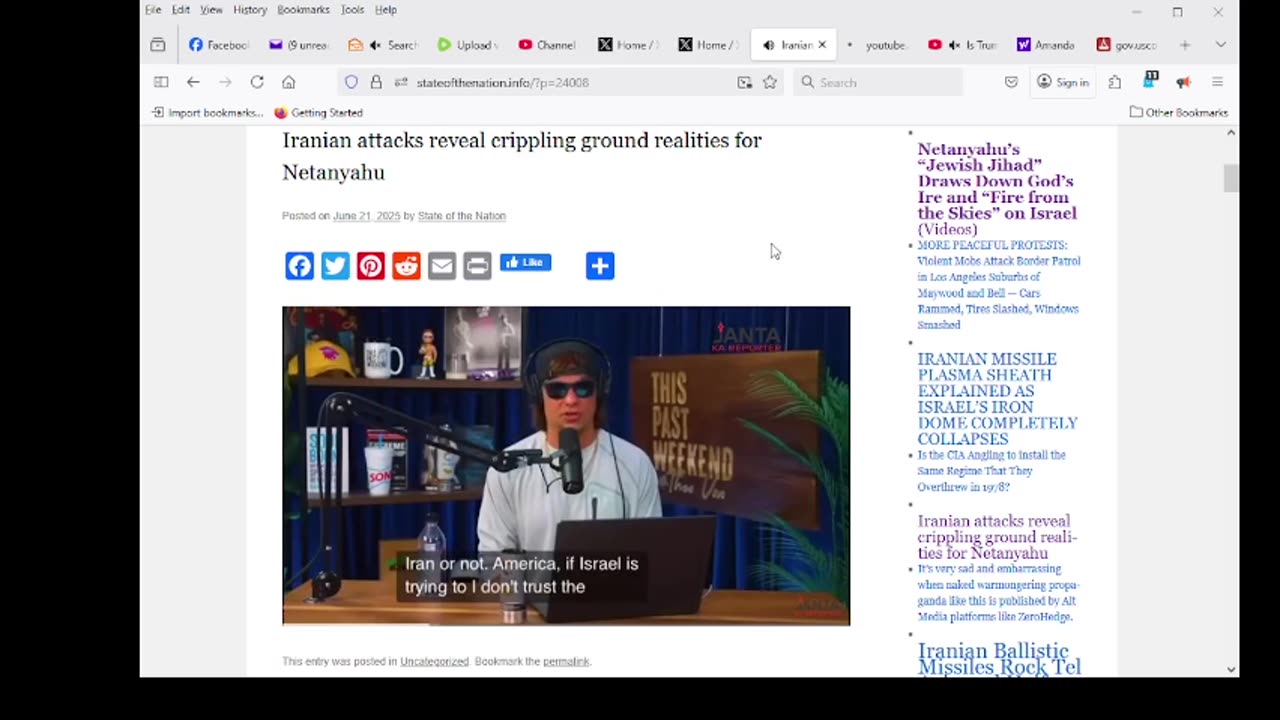Click scrollbar up arrow
The image size is (1280, 720).
tap(1231, 132)
